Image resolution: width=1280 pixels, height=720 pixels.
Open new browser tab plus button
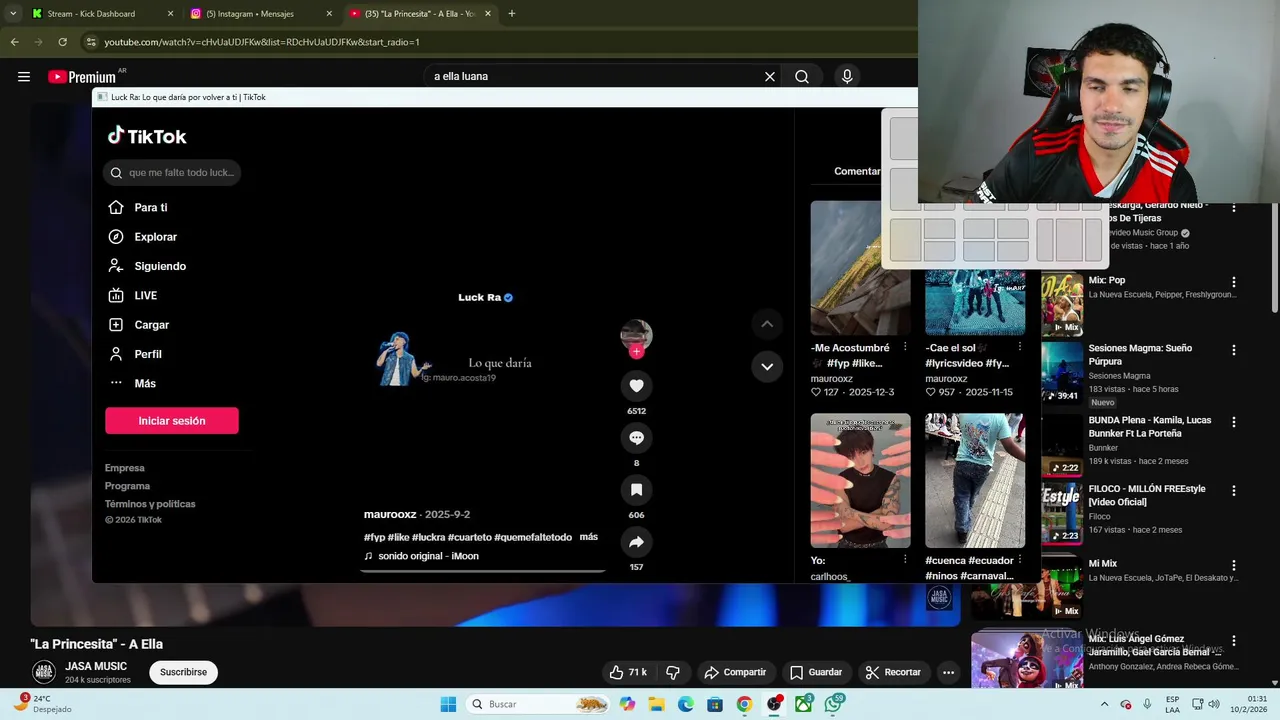(511, 14)
